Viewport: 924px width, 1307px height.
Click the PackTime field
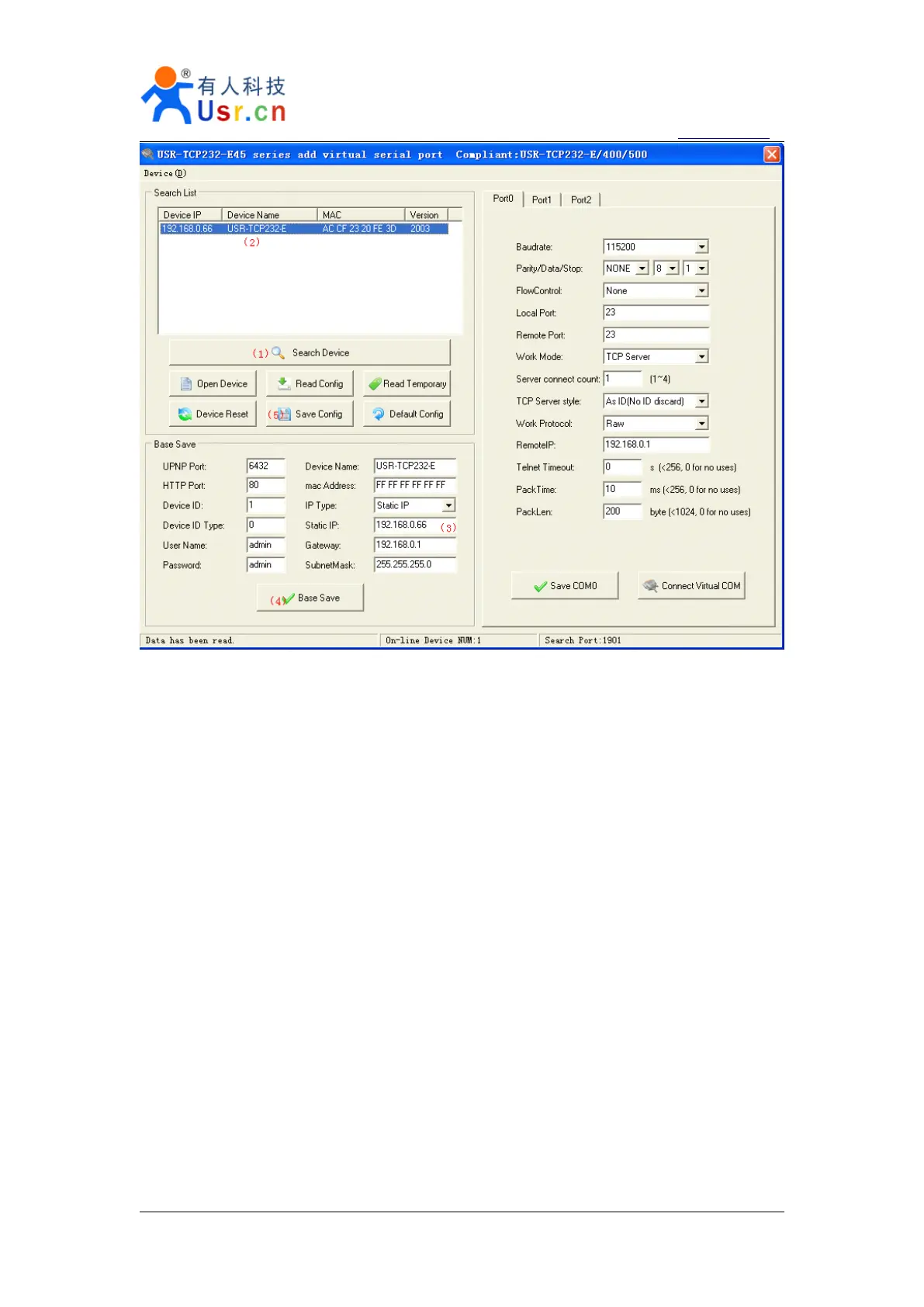[x=623, y=490]
